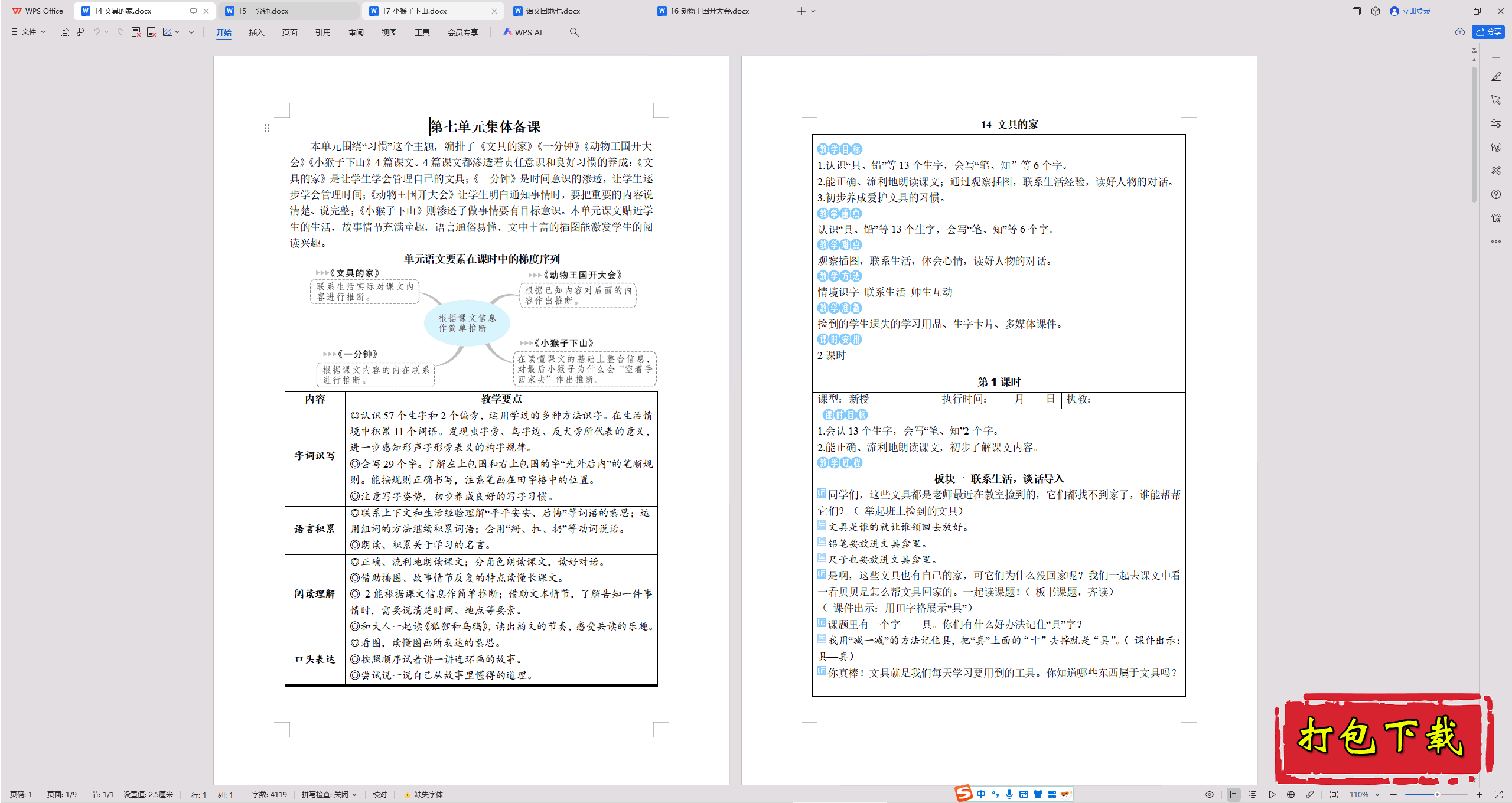Click the blue striped format icon
Screen dimensions: 1512x803
click(x=168, y=32)
